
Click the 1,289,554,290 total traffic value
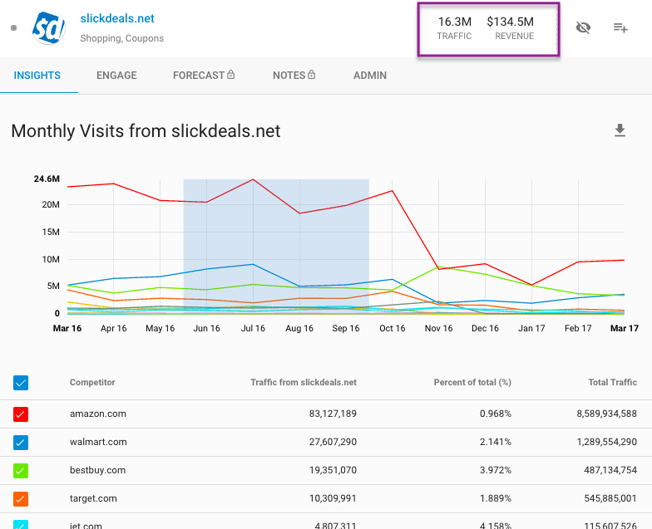[x=607, y=442]
